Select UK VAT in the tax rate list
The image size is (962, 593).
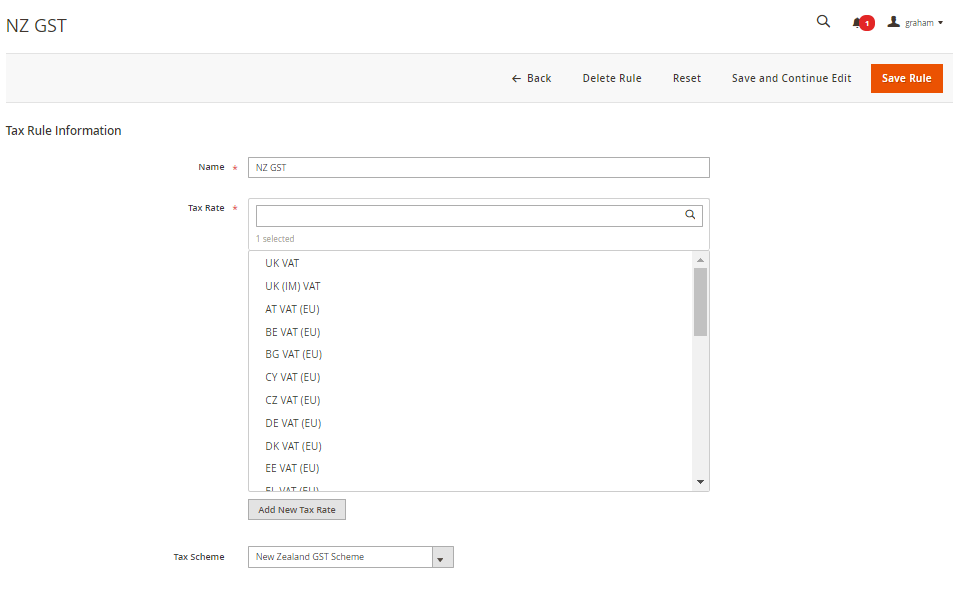point(282,263)
